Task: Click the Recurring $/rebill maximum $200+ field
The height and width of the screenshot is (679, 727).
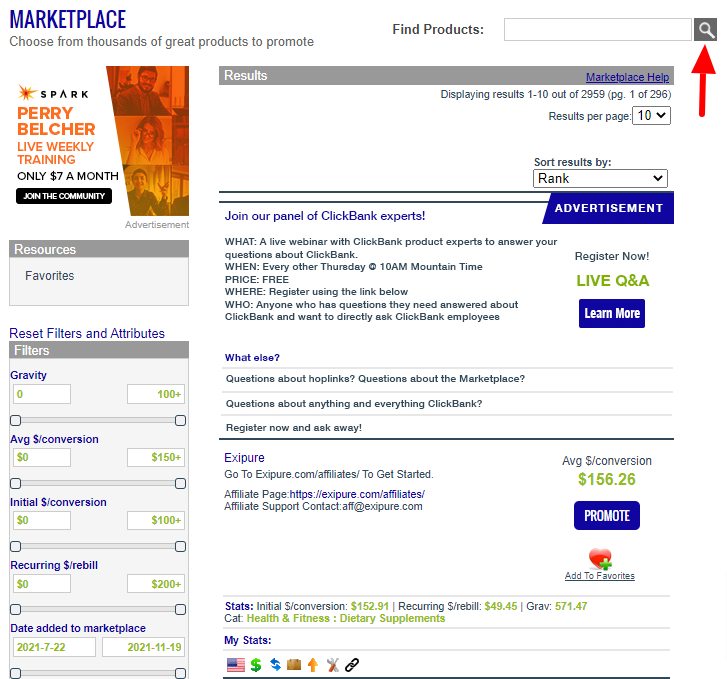Action: [x=156, y=584]
